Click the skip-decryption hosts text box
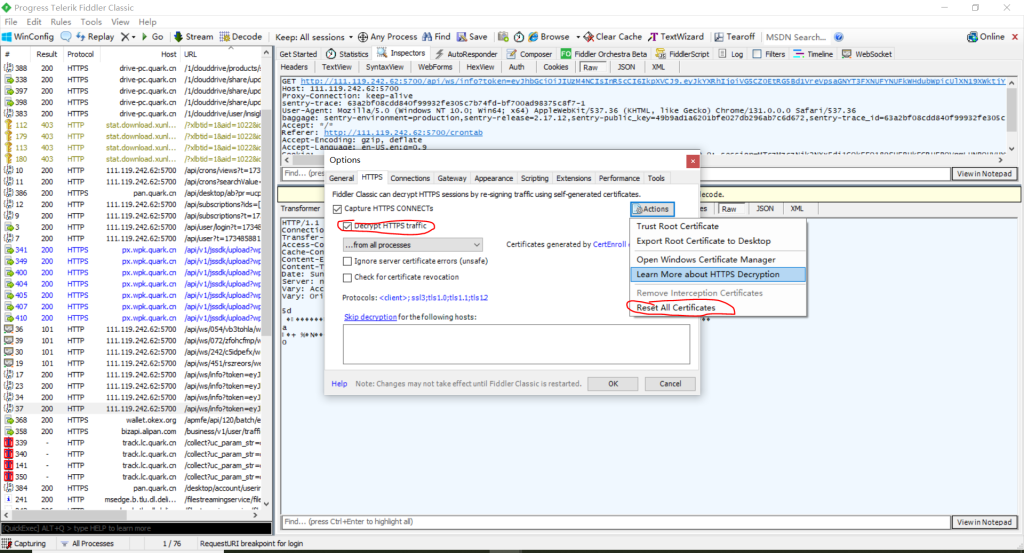 click(516, 344)
